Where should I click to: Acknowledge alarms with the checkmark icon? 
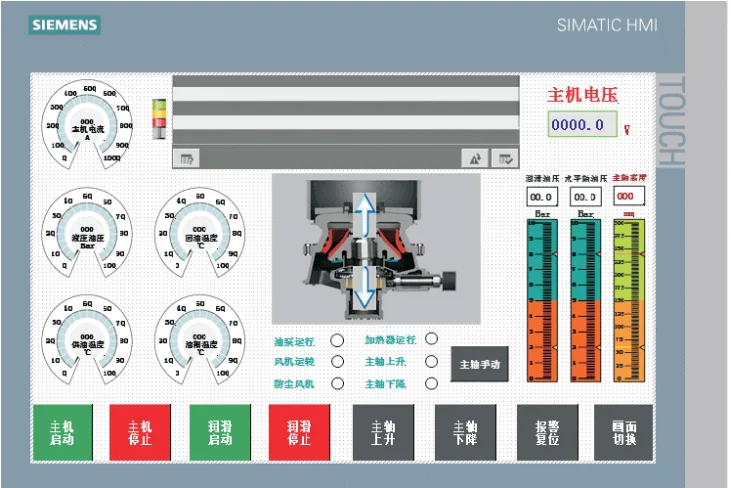[x=505, y=158]
